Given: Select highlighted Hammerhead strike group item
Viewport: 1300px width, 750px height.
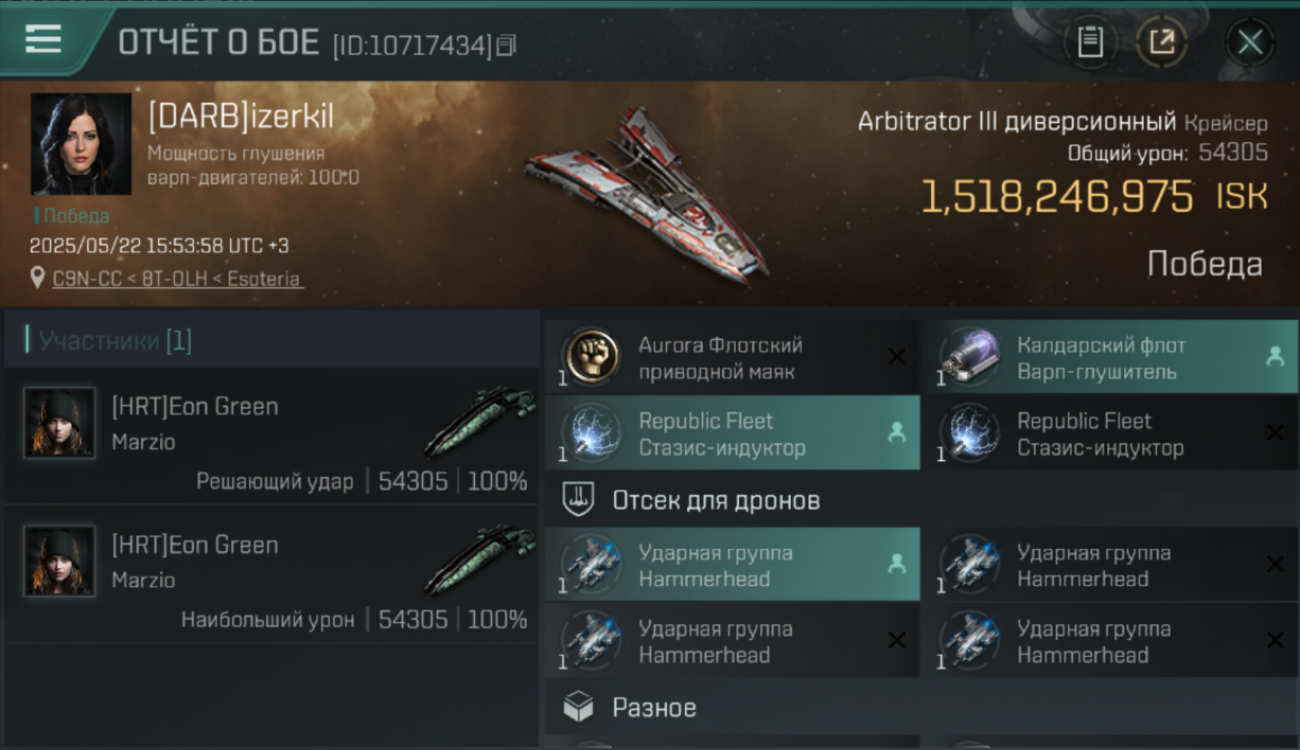Looking at the screenshot, I should point(732,565).
